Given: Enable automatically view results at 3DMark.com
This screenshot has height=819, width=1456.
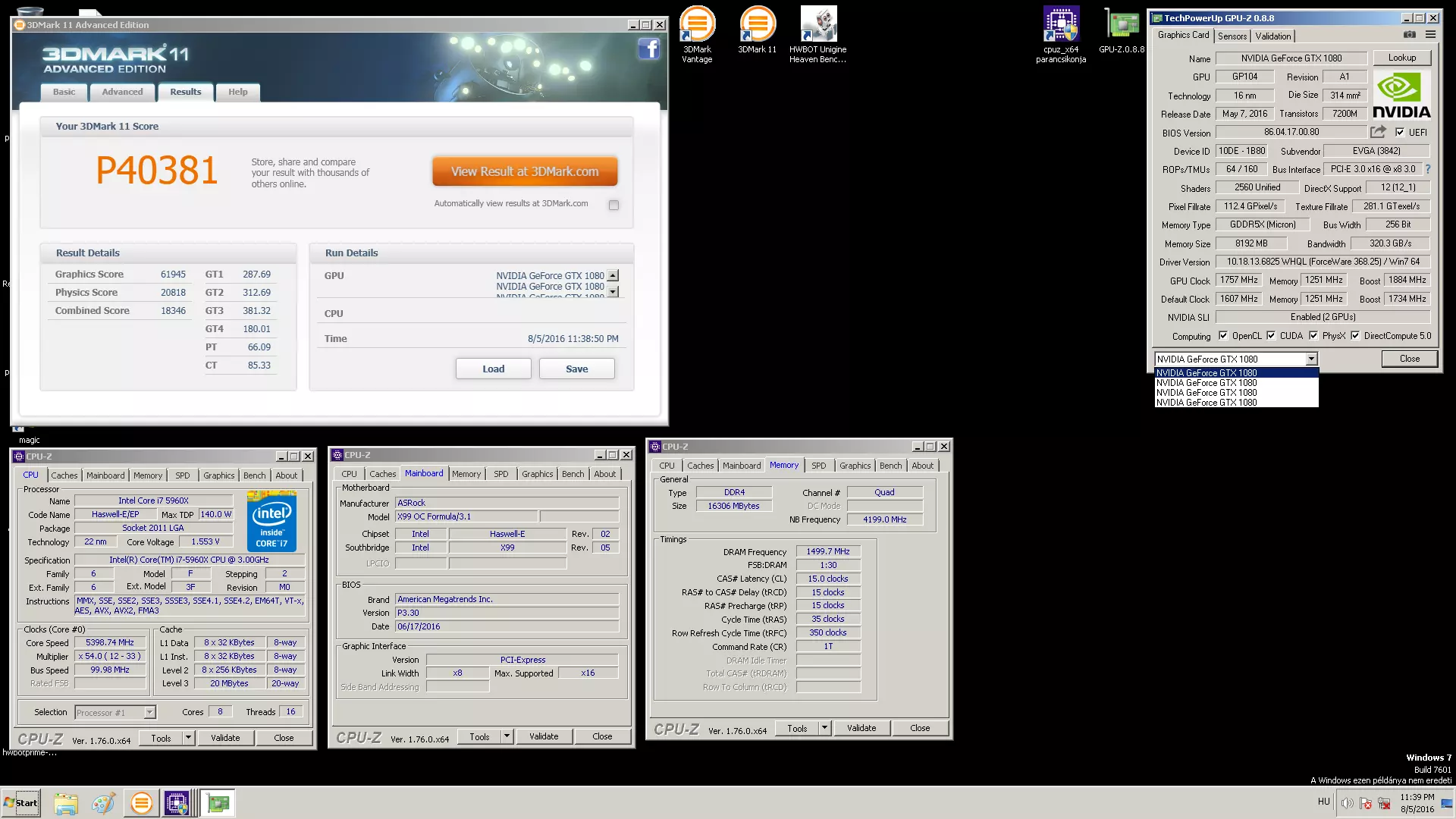Looking at the screenshot, I should pos(613,205).
